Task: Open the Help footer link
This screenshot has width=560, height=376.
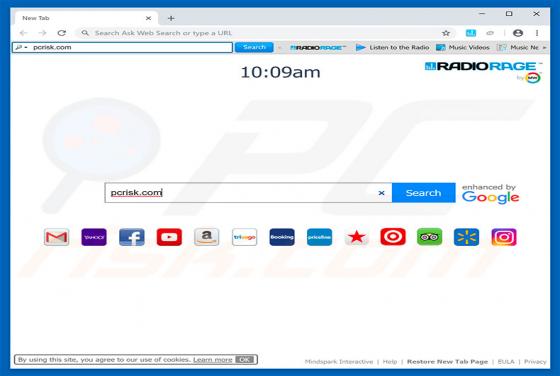Action: click(390, 362)
